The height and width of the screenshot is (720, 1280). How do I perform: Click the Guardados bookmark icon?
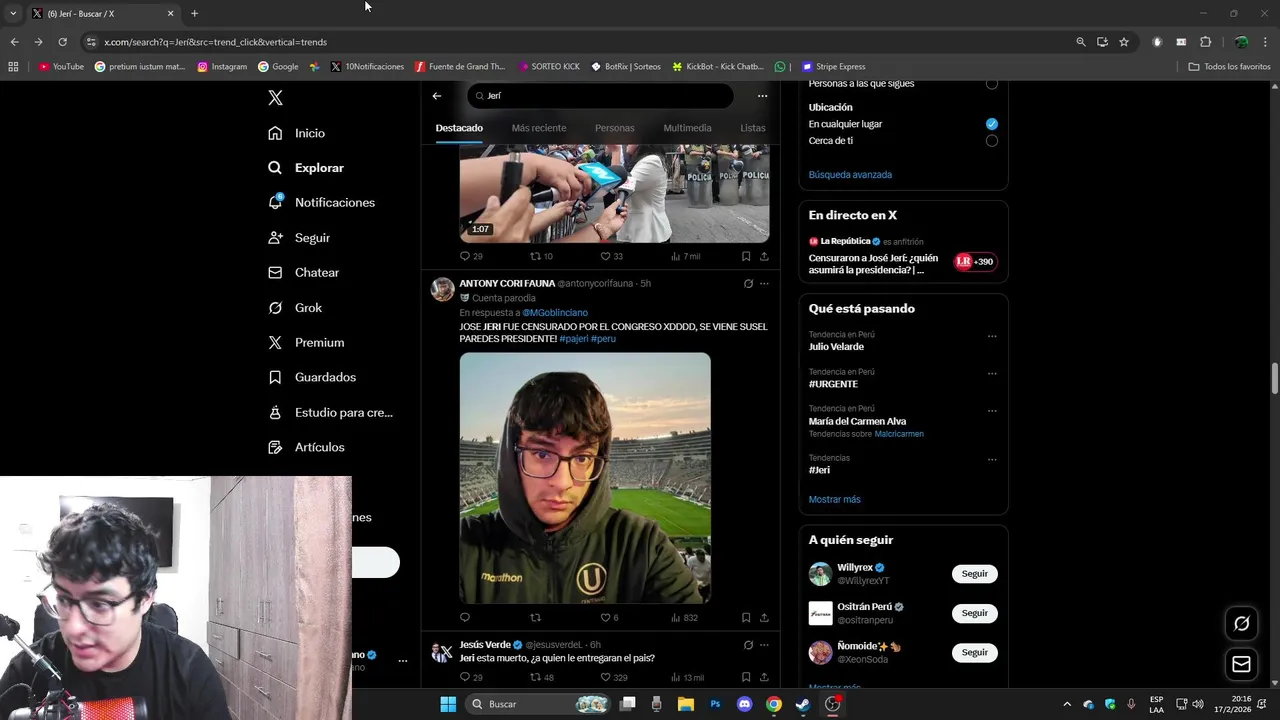[275, 377]
